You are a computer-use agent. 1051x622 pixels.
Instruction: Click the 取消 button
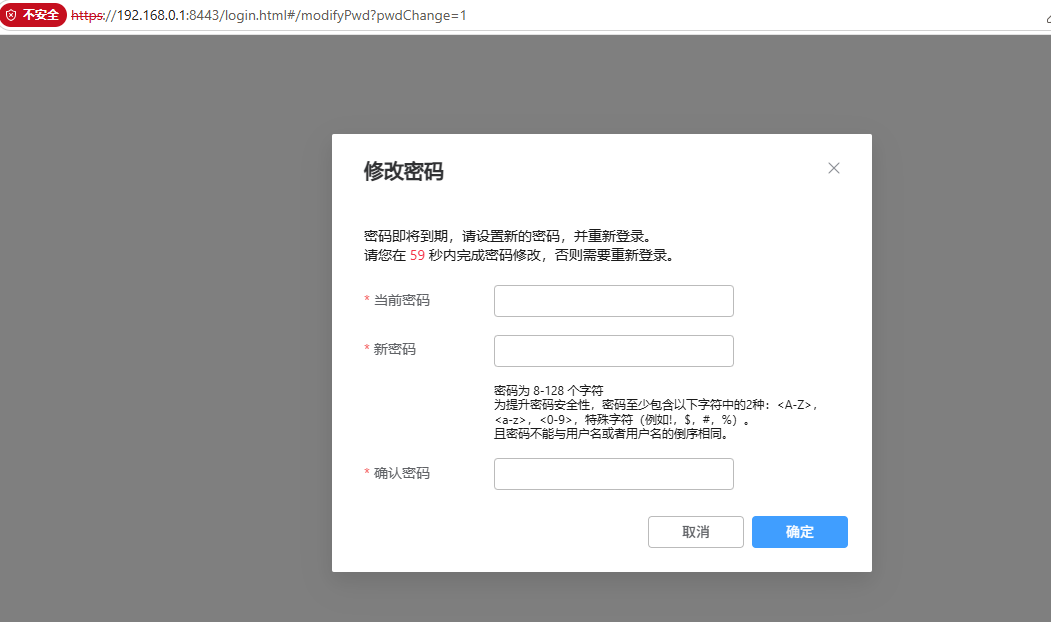click(696, 532)
